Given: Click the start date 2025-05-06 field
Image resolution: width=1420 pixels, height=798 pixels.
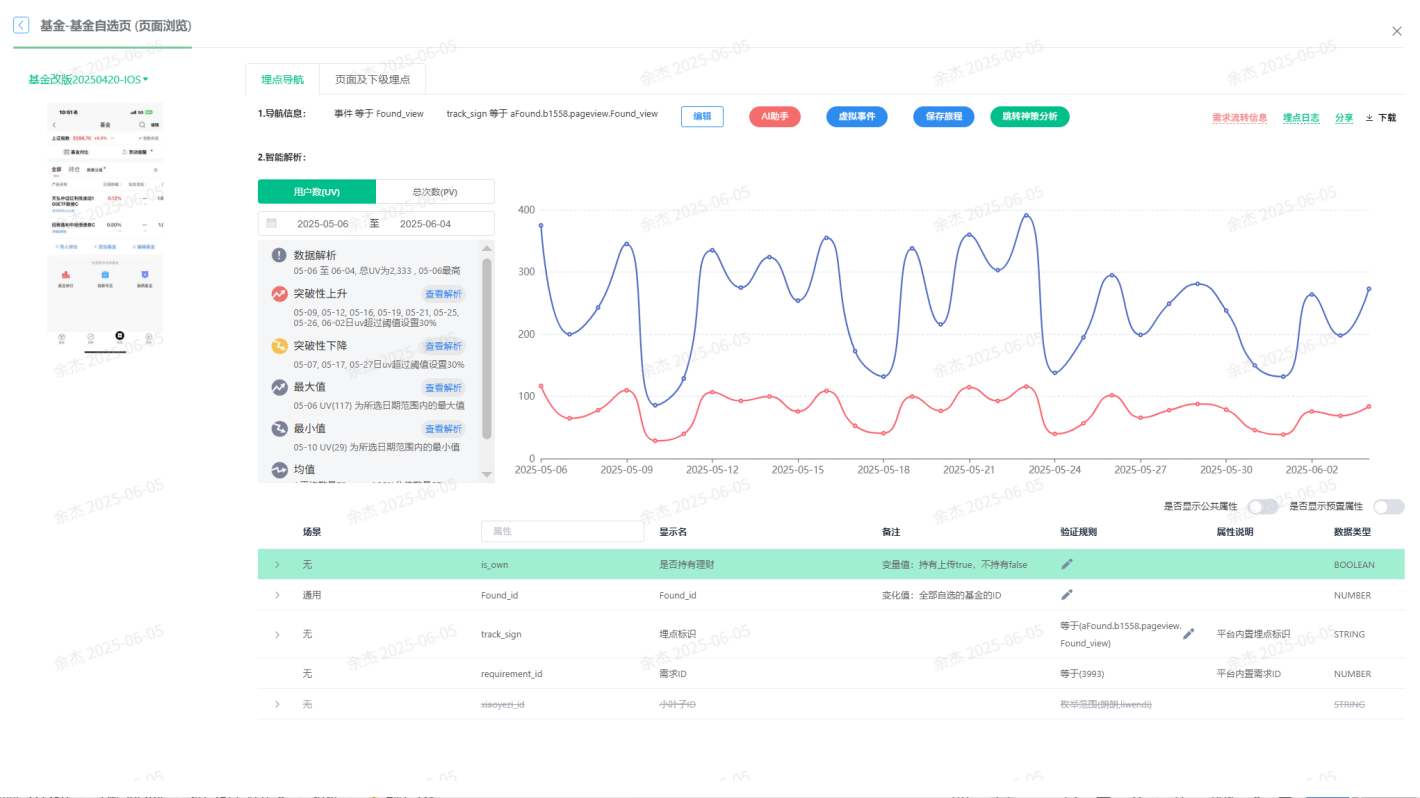Looking at the screenshot, I should tap(322, 224).
